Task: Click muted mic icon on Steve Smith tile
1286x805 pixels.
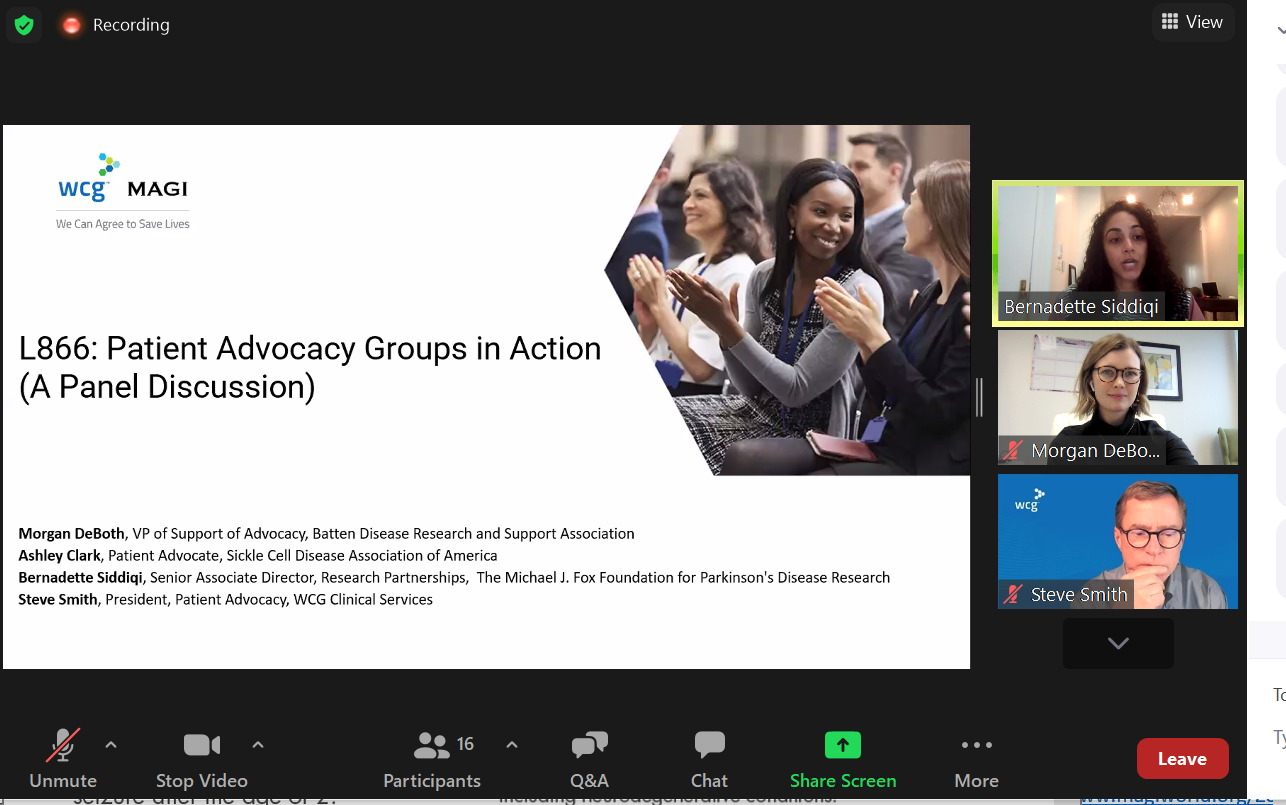Action: pyautogui.click(x=1014, y=594)
